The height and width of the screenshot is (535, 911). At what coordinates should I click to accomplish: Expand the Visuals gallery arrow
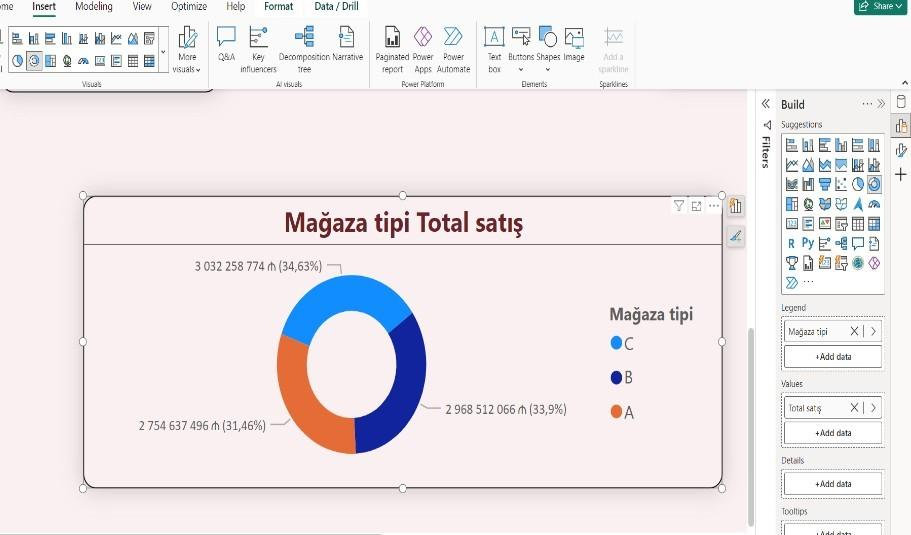[x=163, y=52]
